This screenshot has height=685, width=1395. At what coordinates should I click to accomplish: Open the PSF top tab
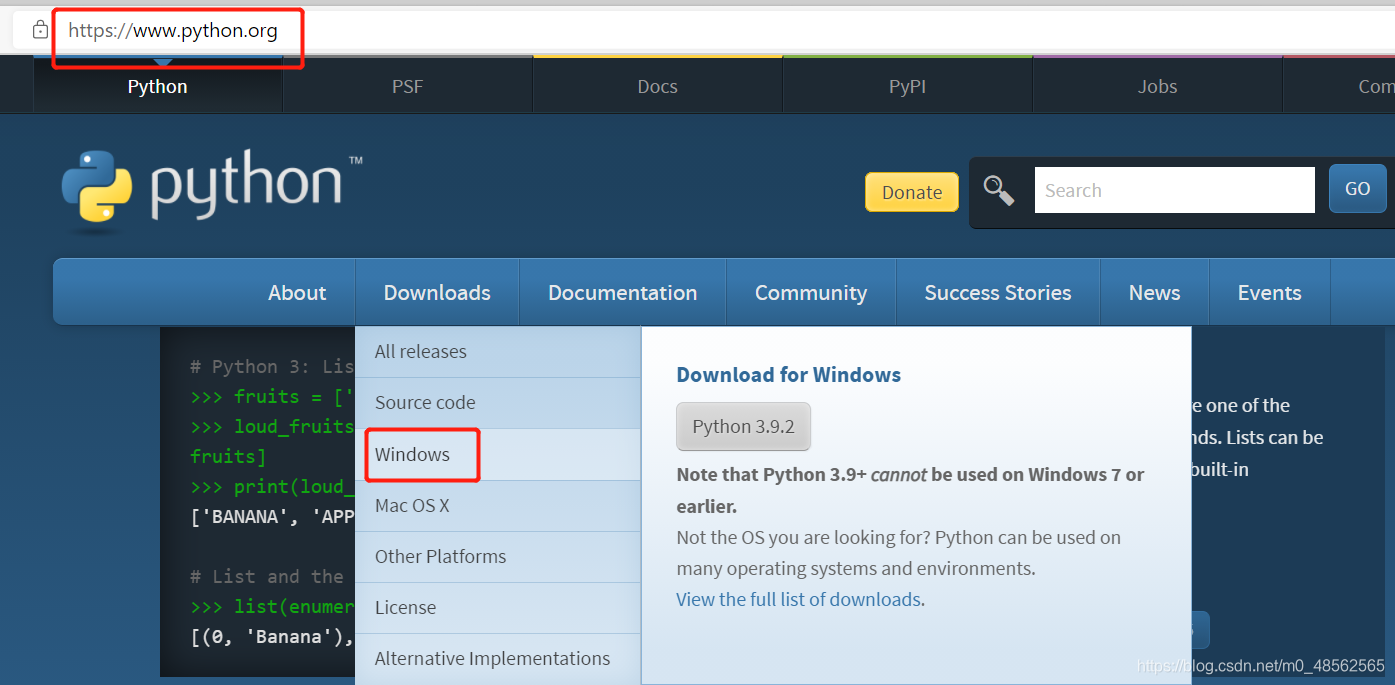pos(408,86)
